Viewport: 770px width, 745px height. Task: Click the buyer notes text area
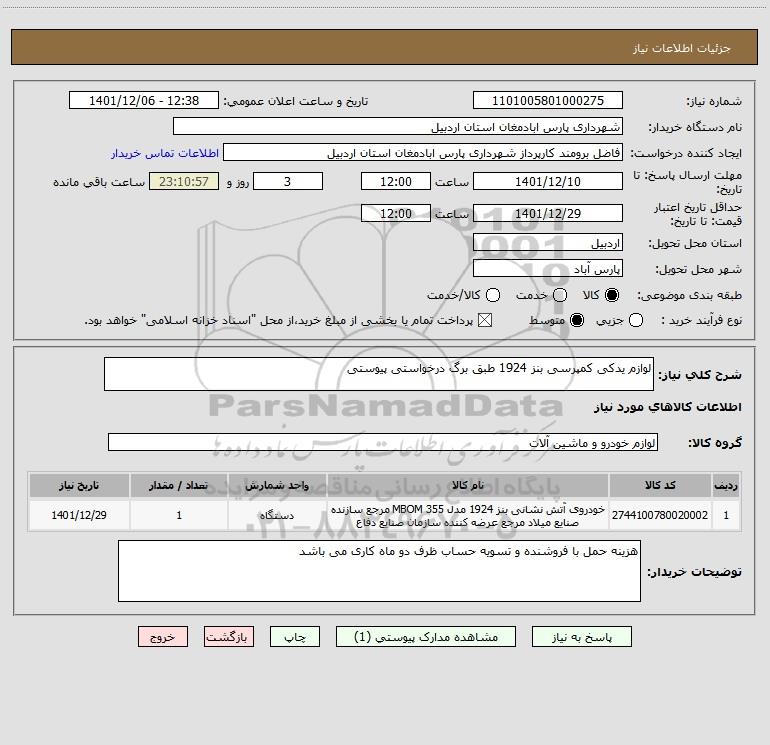379,571
